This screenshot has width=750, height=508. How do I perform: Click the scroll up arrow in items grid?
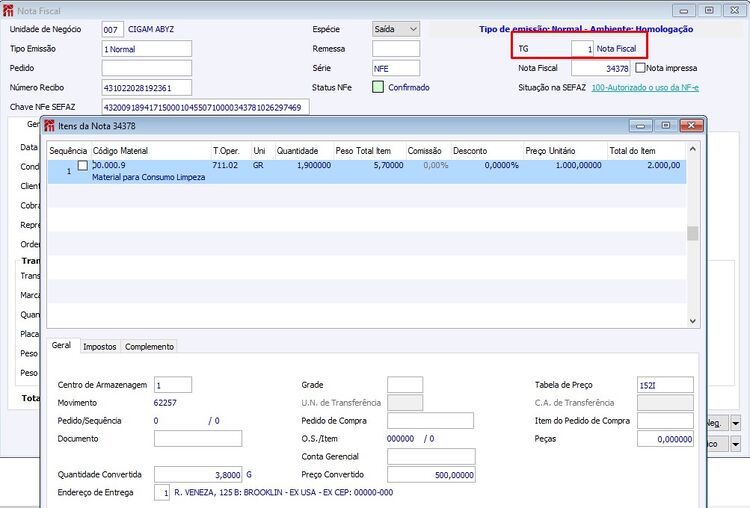692,149
